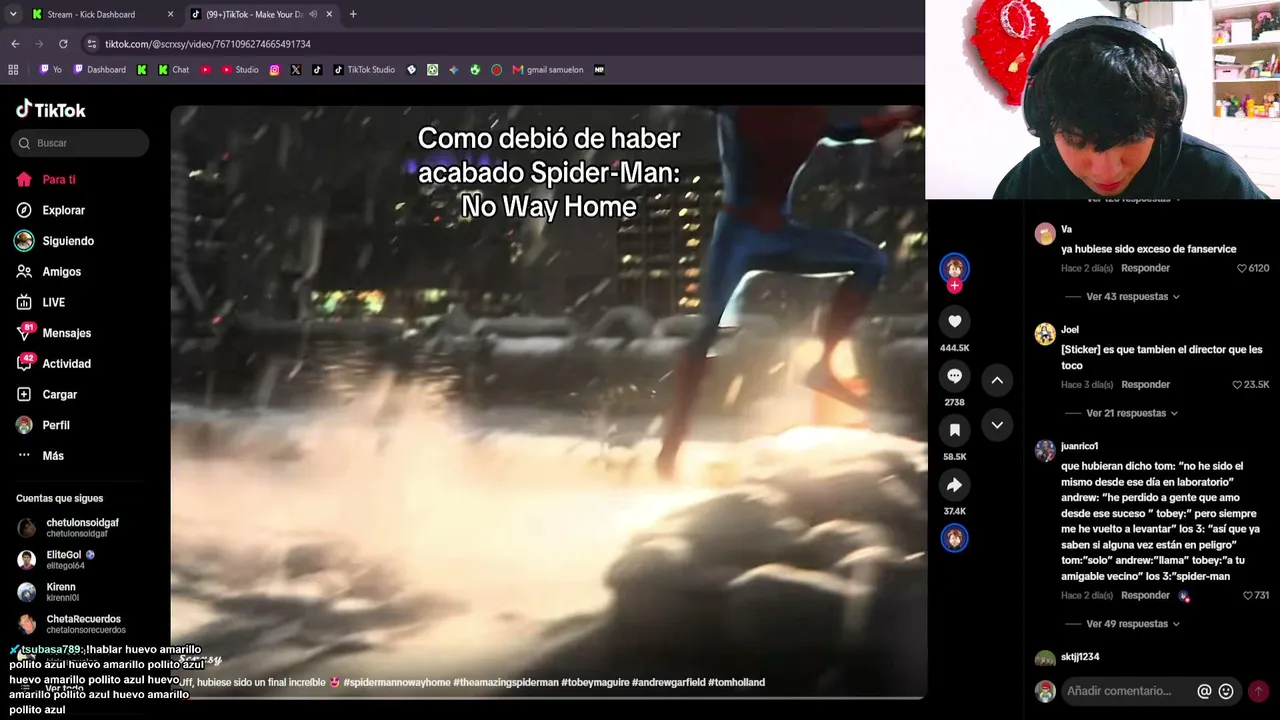Viewport: 1280px width, 720px height.
Task: Open the #spidermannowayhome hashtag
Action: tap(397, 682)
